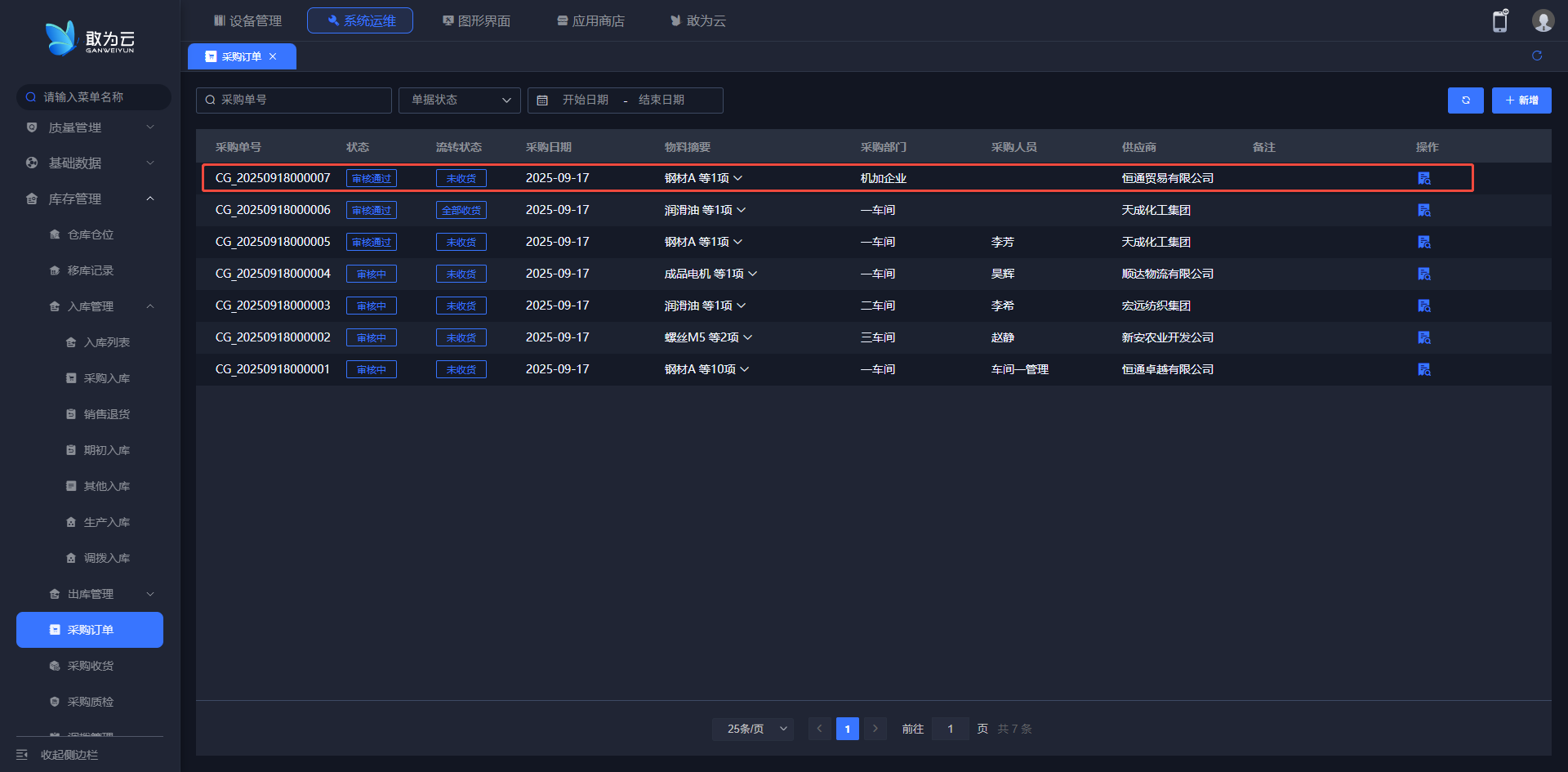Click the details icon in the CG_20250918000001 row

click(x=1423, y=369)
